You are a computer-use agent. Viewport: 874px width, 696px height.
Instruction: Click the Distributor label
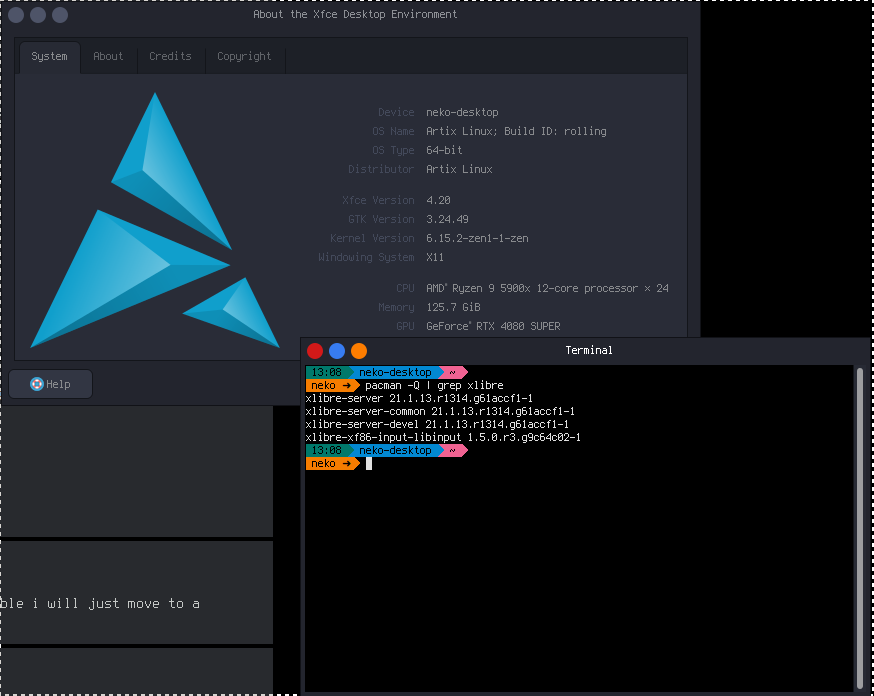(x=381, y=169)
